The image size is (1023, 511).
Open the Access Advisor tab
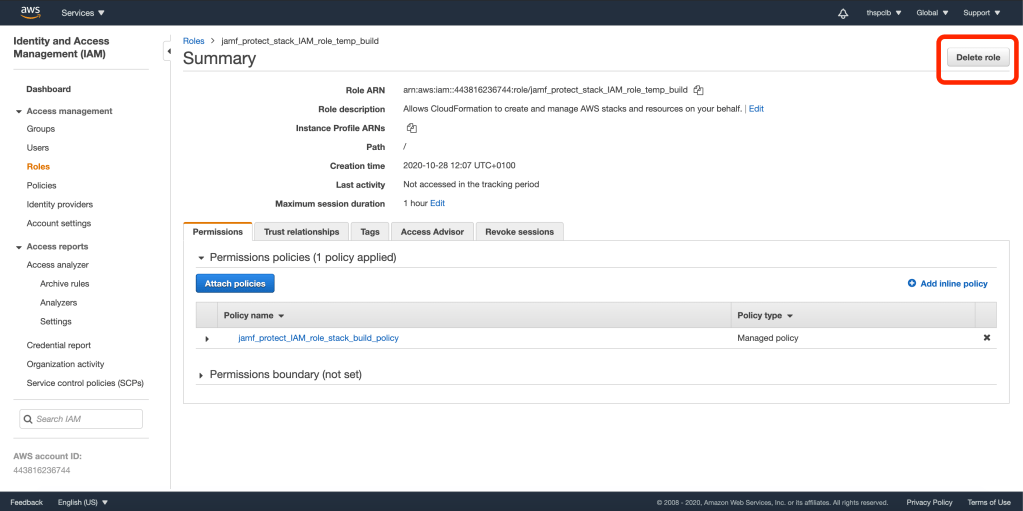(432, 231)
